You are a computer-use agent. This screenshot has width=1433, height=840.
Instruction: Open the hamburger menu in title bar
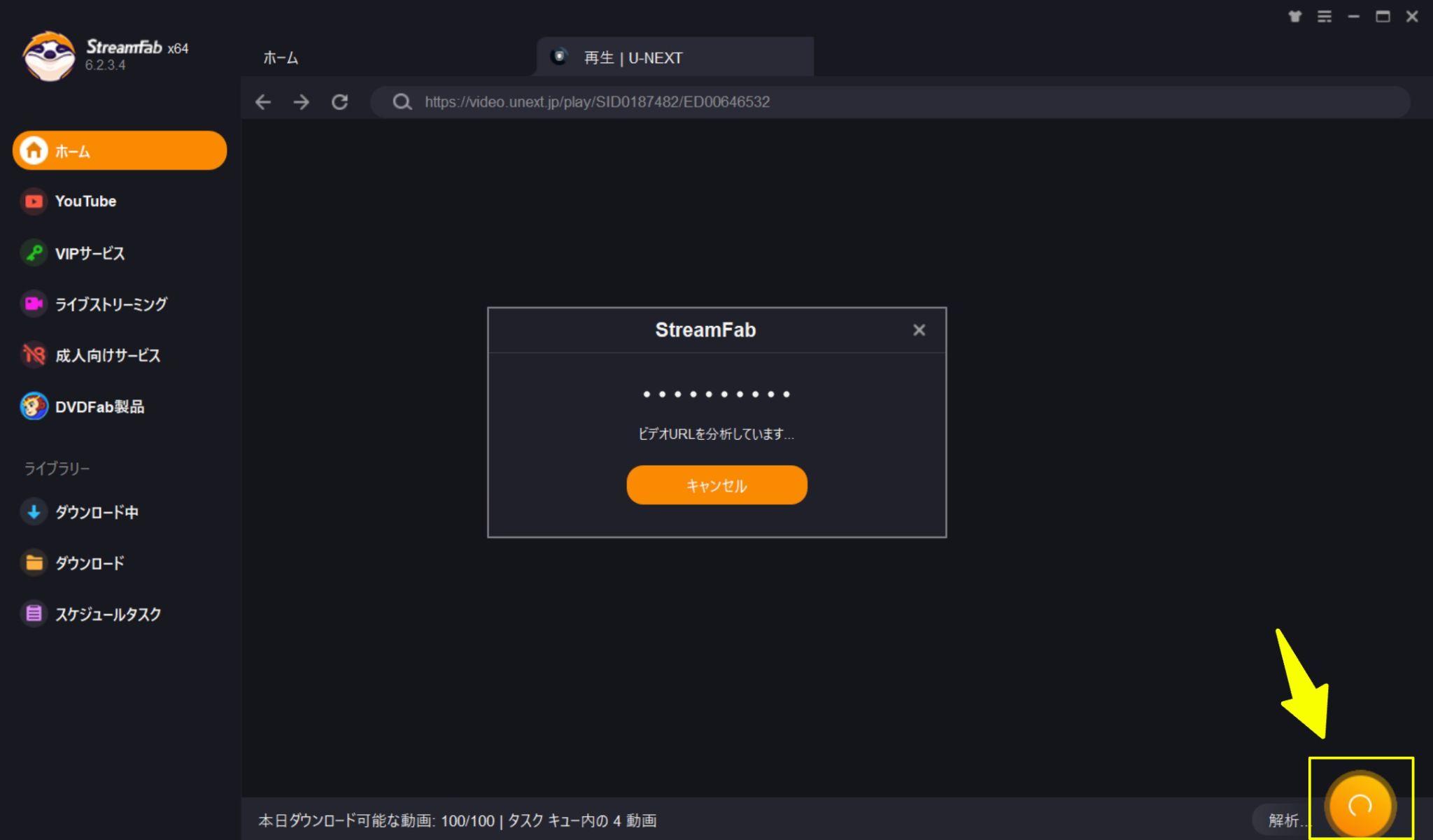click(x=1325, y=16)
